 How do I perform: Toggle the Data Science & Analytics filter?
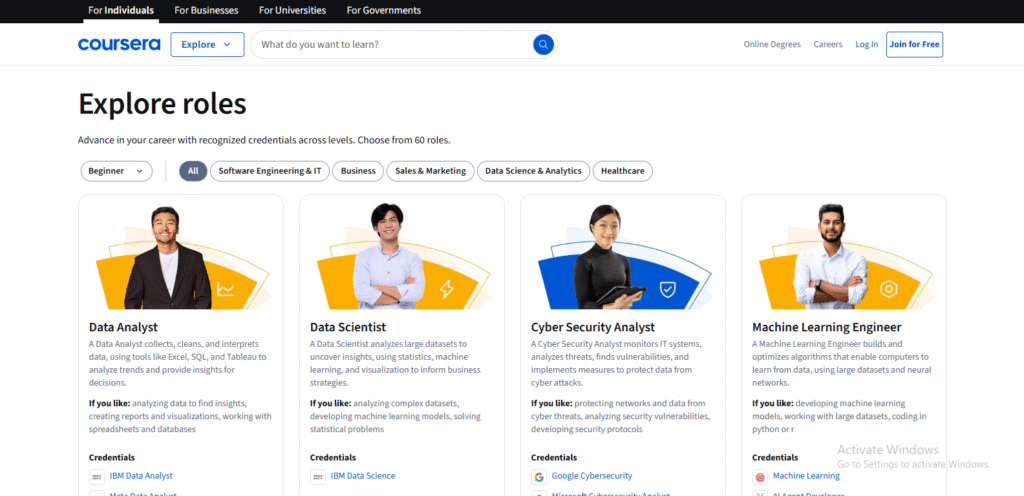coord(533,171)
